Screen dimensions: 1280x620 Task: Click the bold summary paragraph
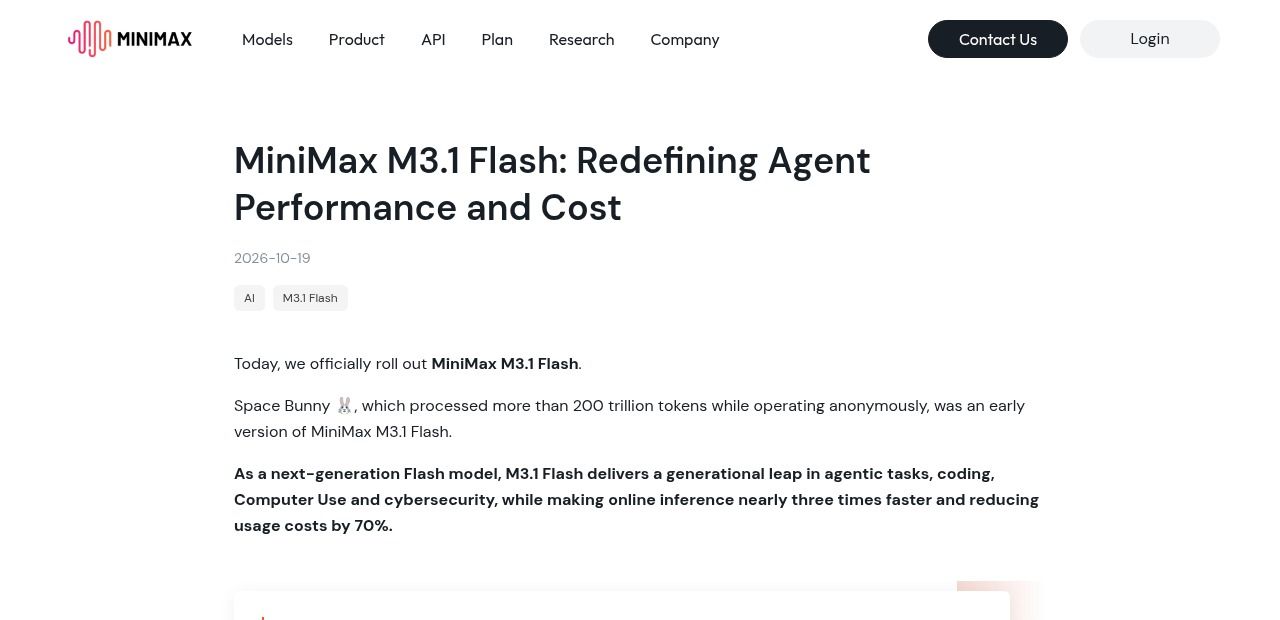pyautogui.click(x=636, y=500)
